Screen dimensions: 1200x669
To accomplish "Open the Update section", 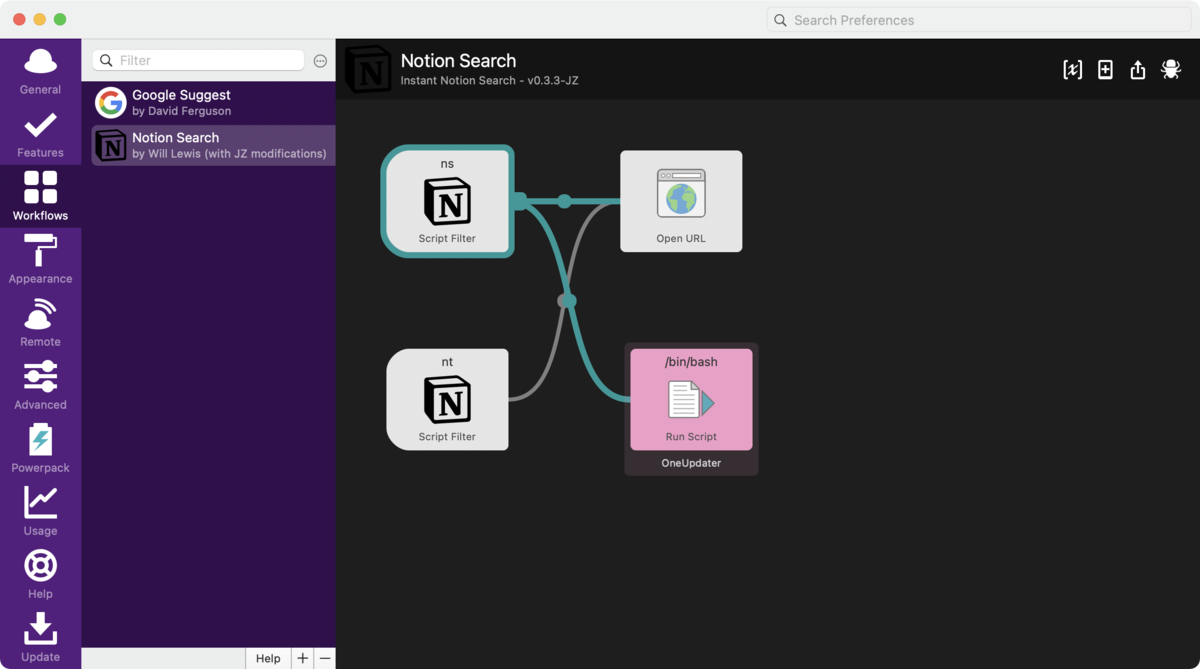I will coord(40,637).
